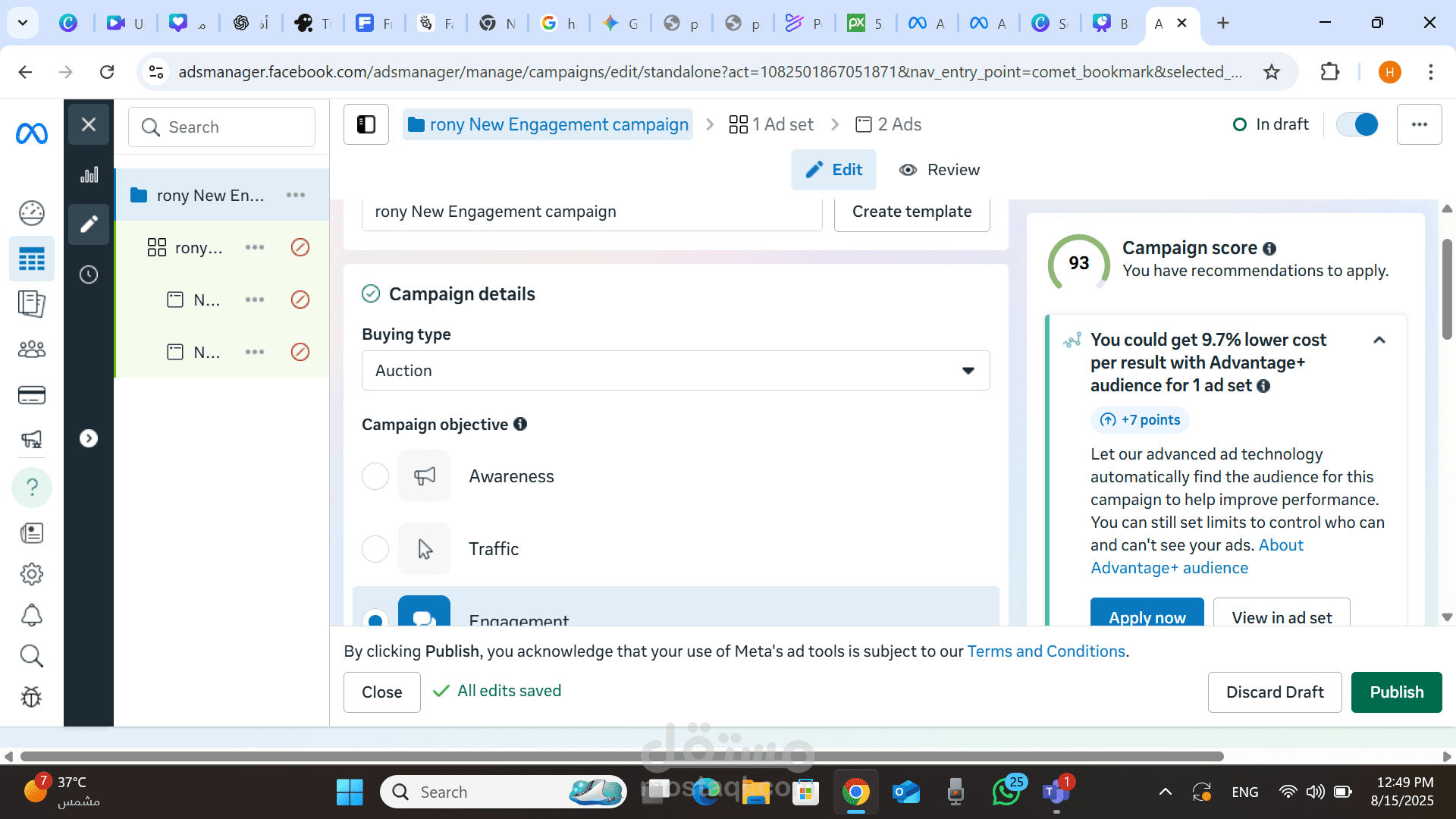The image size is (1456, 819).
Task: Open the Terms and Conditions link
Action: point(1046,651)
